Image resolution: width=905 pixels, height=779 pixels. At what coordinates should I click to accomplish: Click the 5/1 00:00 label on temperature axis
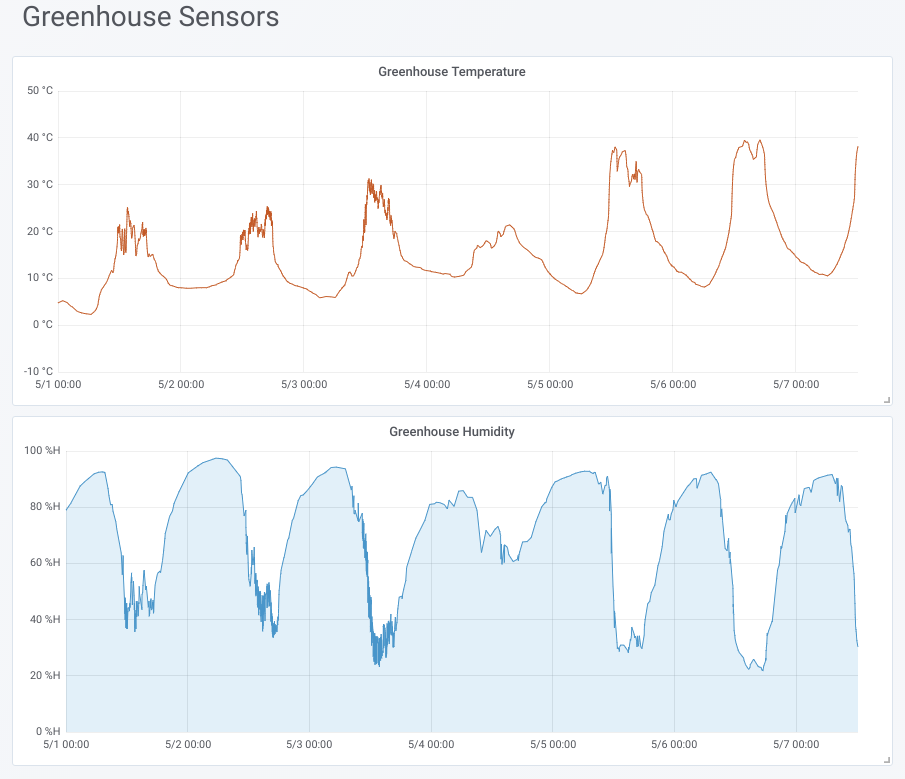click(58, 384)
